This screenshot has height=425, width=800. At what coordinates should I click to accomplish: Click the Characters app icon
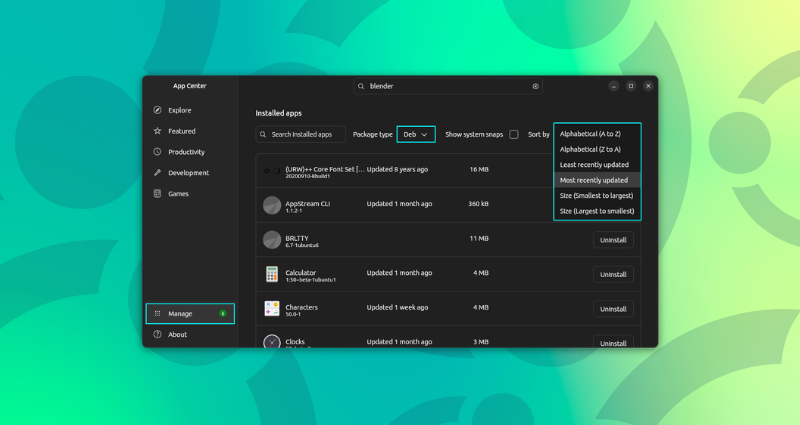(272, 308)
